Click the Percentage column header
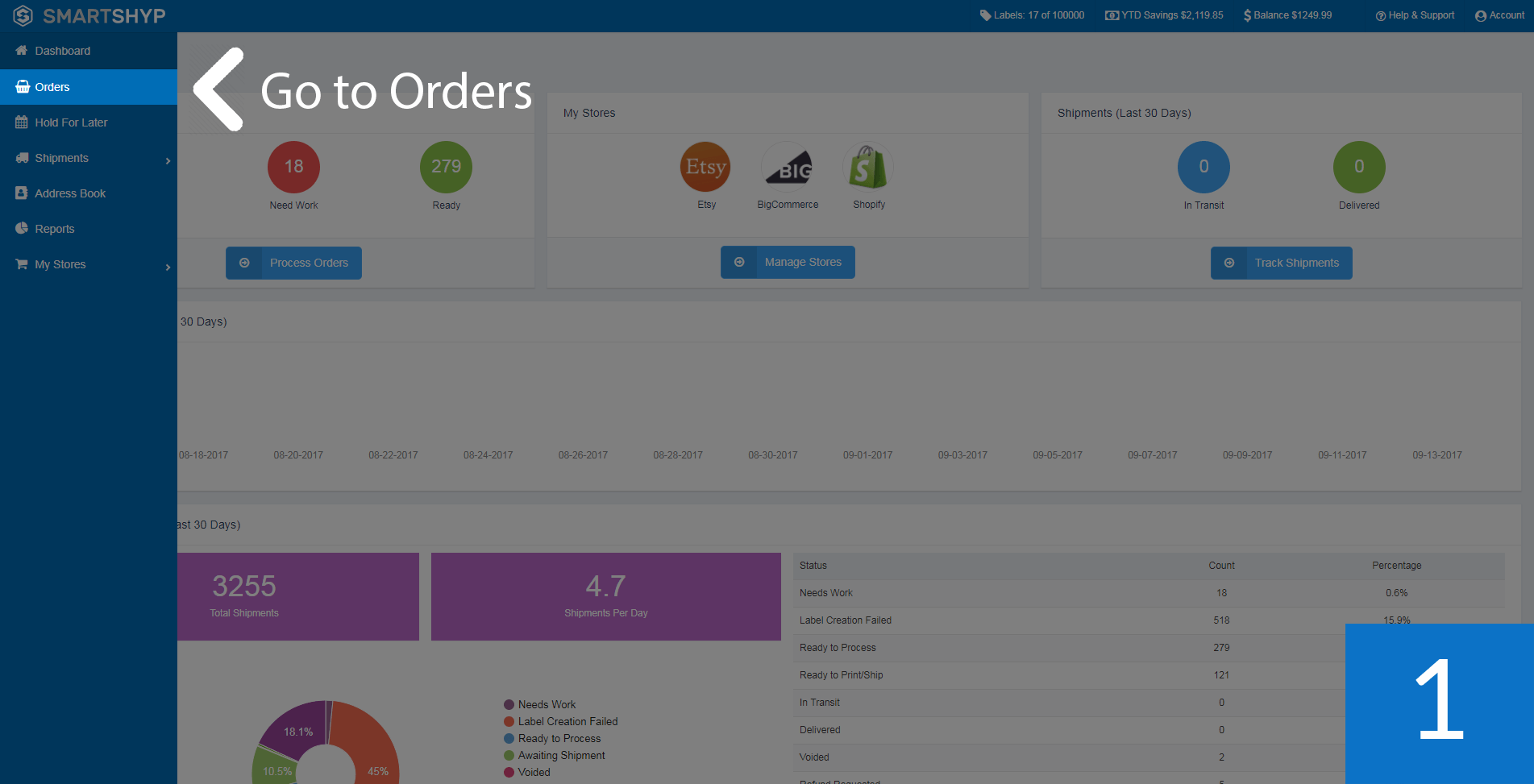Image resolution: width=1534 pixels, height=784 pixels. pos(1397,566)
